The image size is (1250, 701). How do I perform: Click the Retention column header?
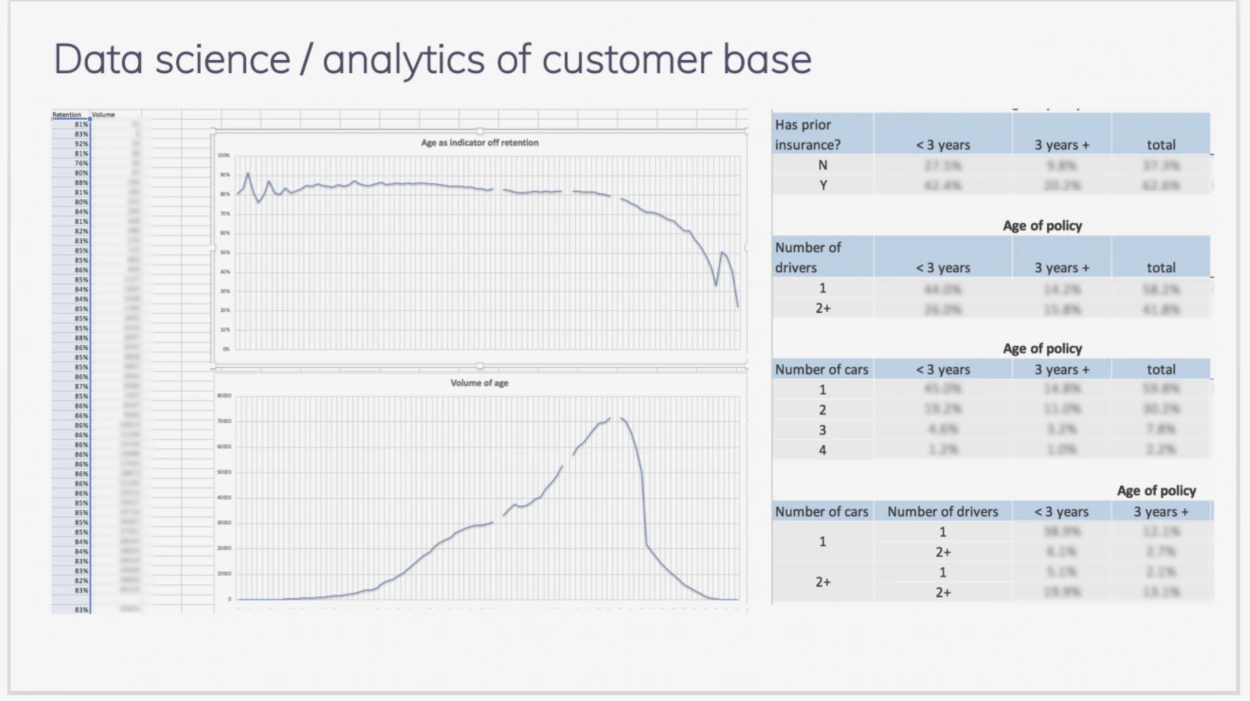[67, 115]
